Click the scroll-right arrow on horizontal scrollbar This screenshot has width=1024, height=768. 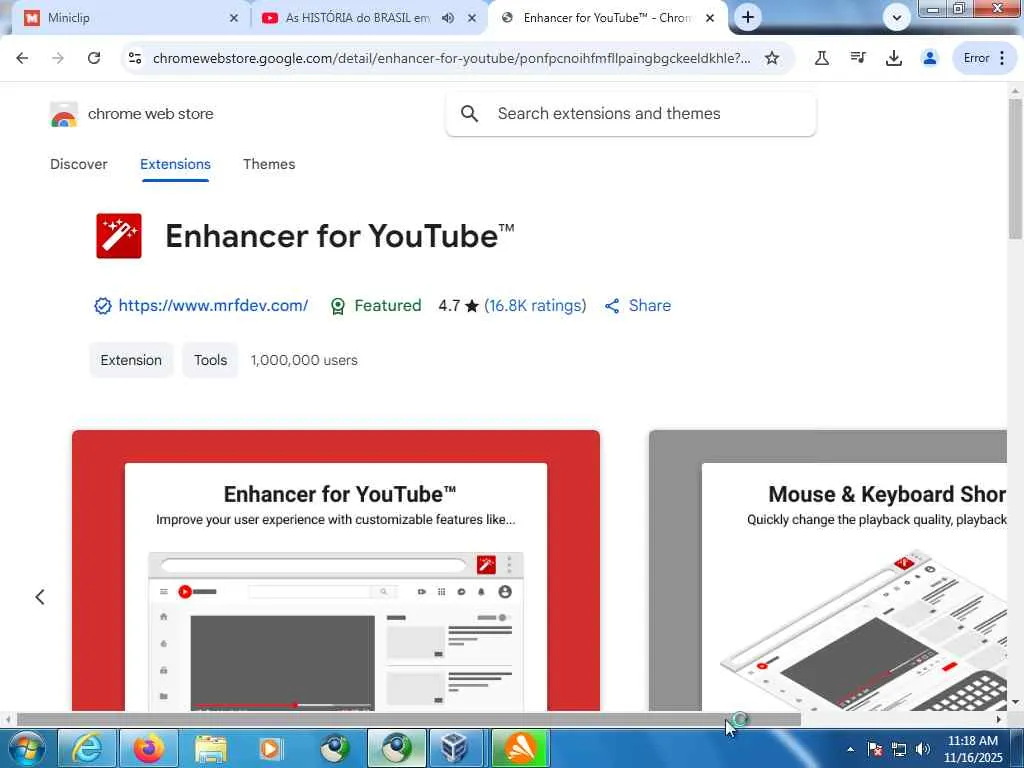pos(999,719)
